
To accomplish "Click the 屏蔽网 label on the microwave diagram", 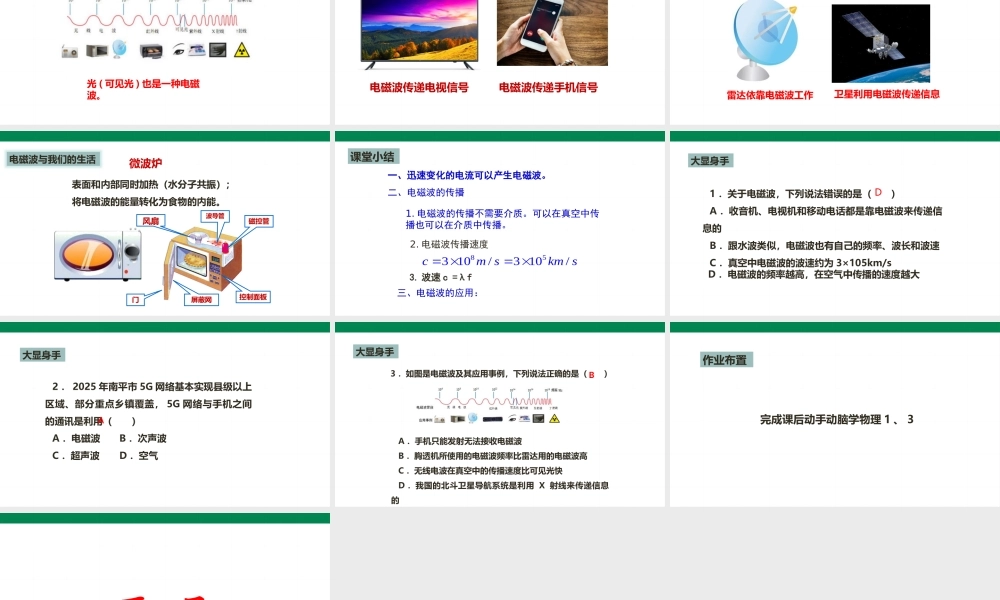I will point(202,299).
